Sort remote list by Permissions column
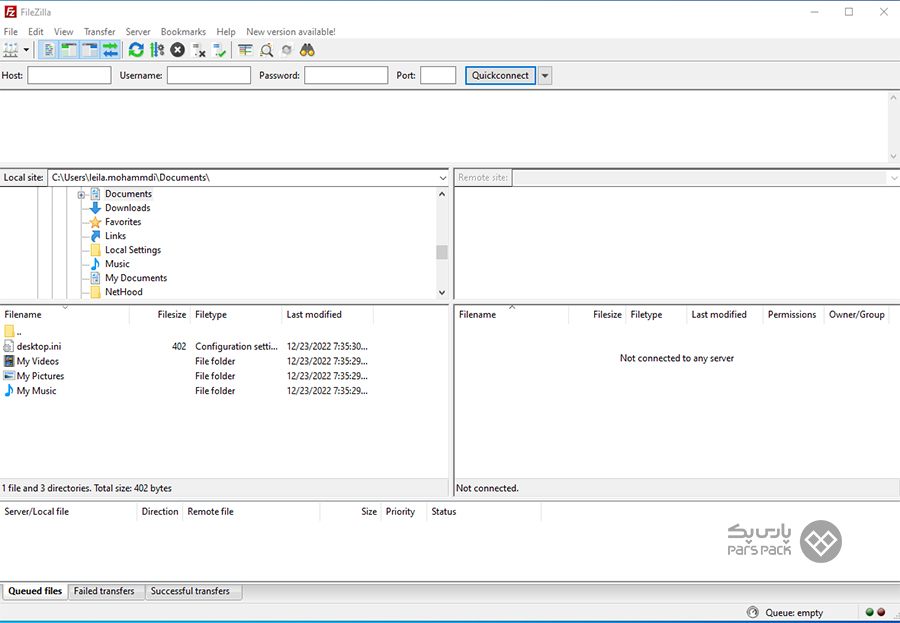This screenshot has width=900, height=623. (x=792, y=315)
